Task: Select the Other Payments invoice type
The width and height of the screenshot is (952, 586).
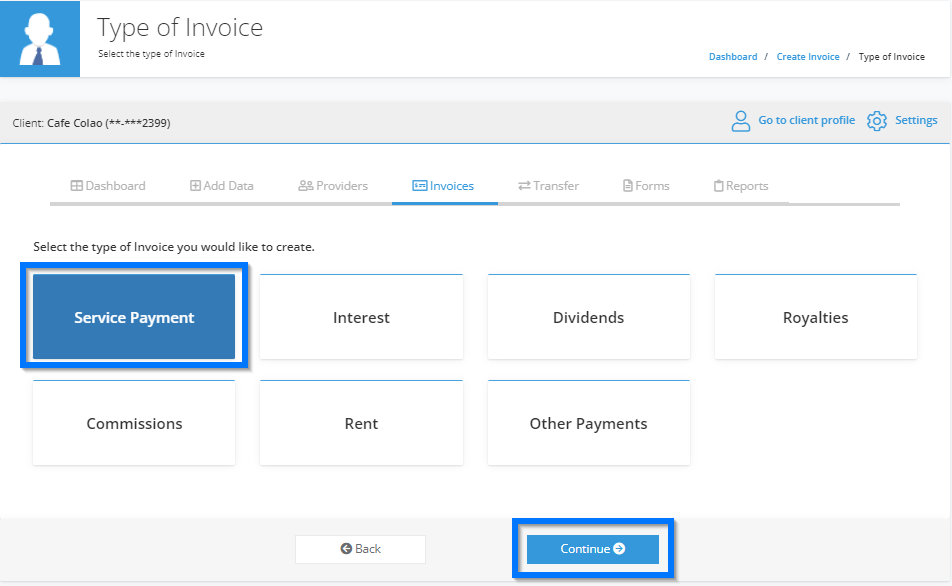Action: pyautogui.click(x=588, y=423)
